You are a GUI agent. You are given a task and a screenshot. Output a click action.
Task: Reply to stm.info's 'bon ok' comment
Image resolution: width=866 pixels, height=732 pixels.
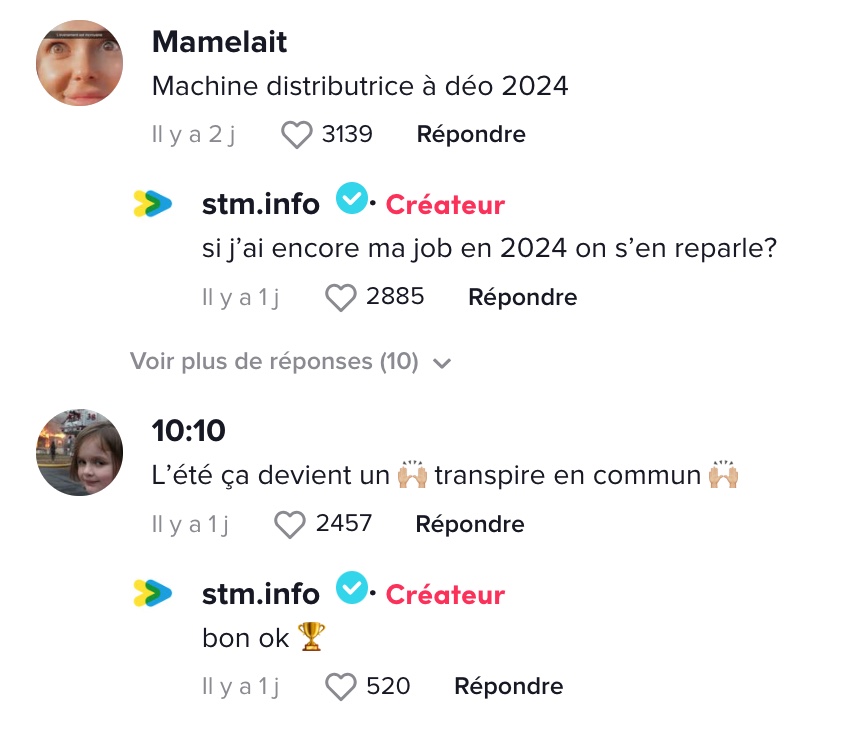[509, 686]
